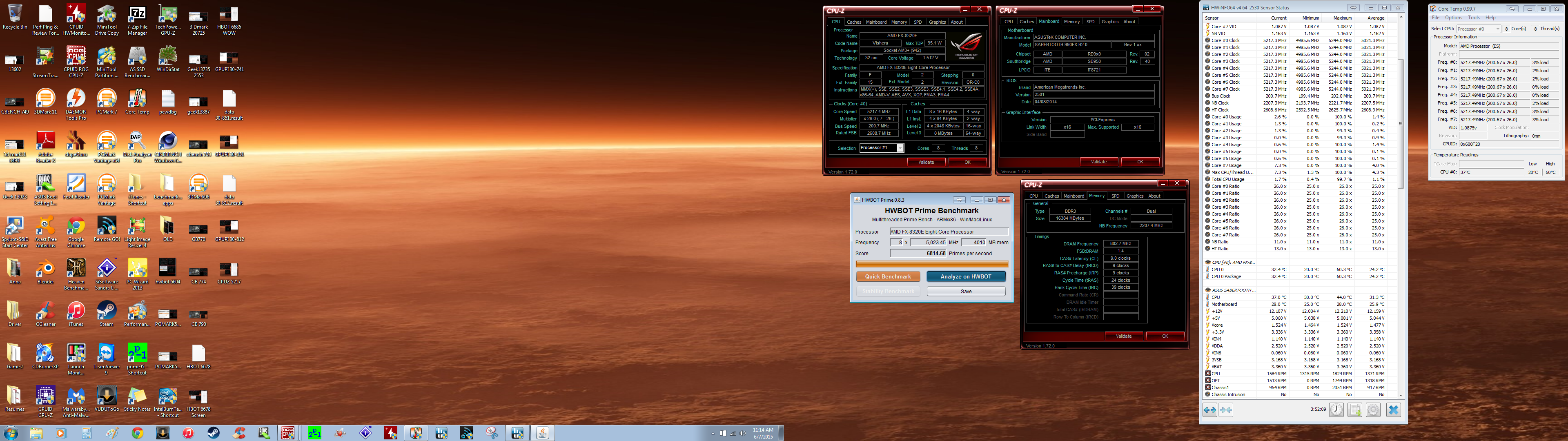Viewport: 1568px width, 441px height.
Task: Open the Core Temp desktop shortcut
Action: click(x=137, y=102)
